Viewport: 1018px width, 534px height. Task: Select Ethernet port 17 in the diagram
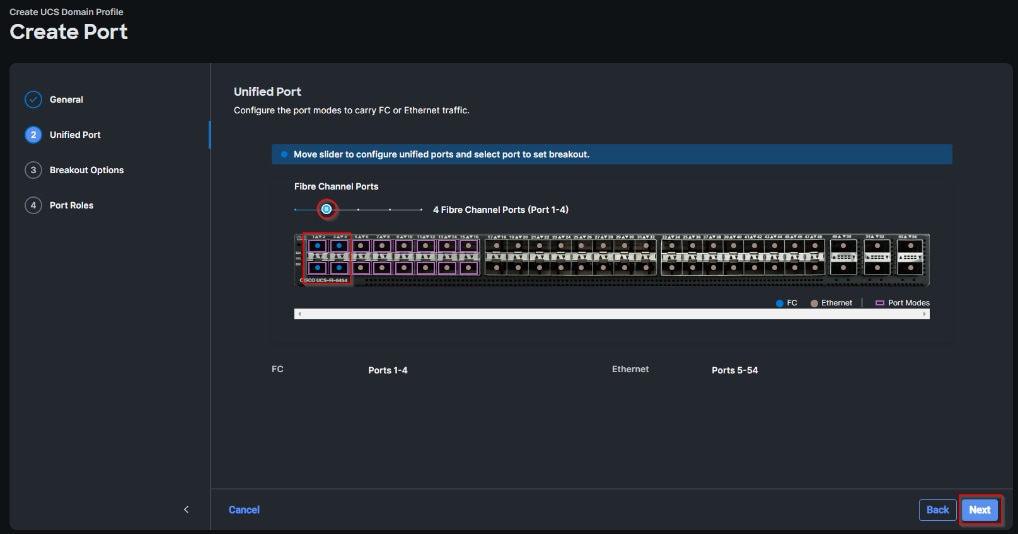click(497, 246)
